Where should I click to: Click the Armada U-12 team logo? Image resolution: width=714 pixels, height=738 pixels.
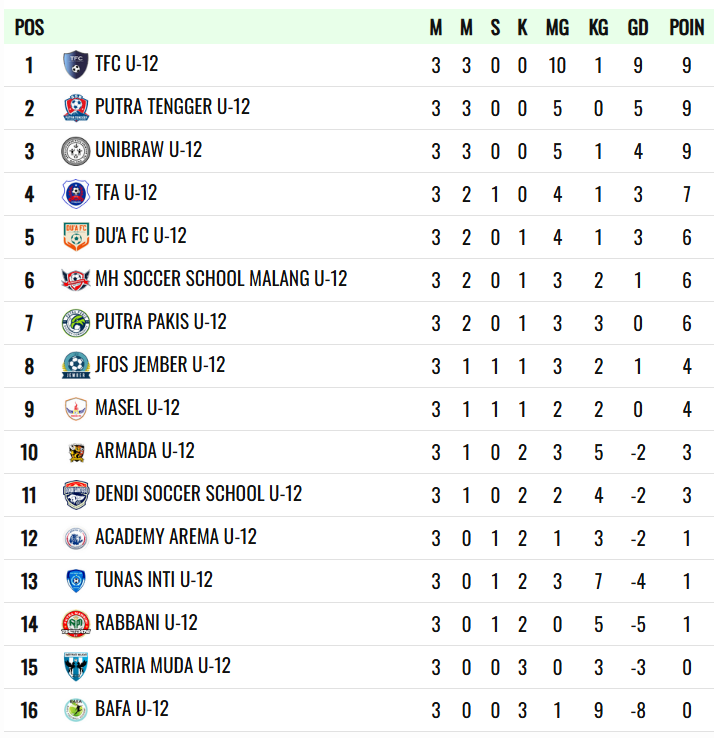pyautogui.click(x=76, y=452)
